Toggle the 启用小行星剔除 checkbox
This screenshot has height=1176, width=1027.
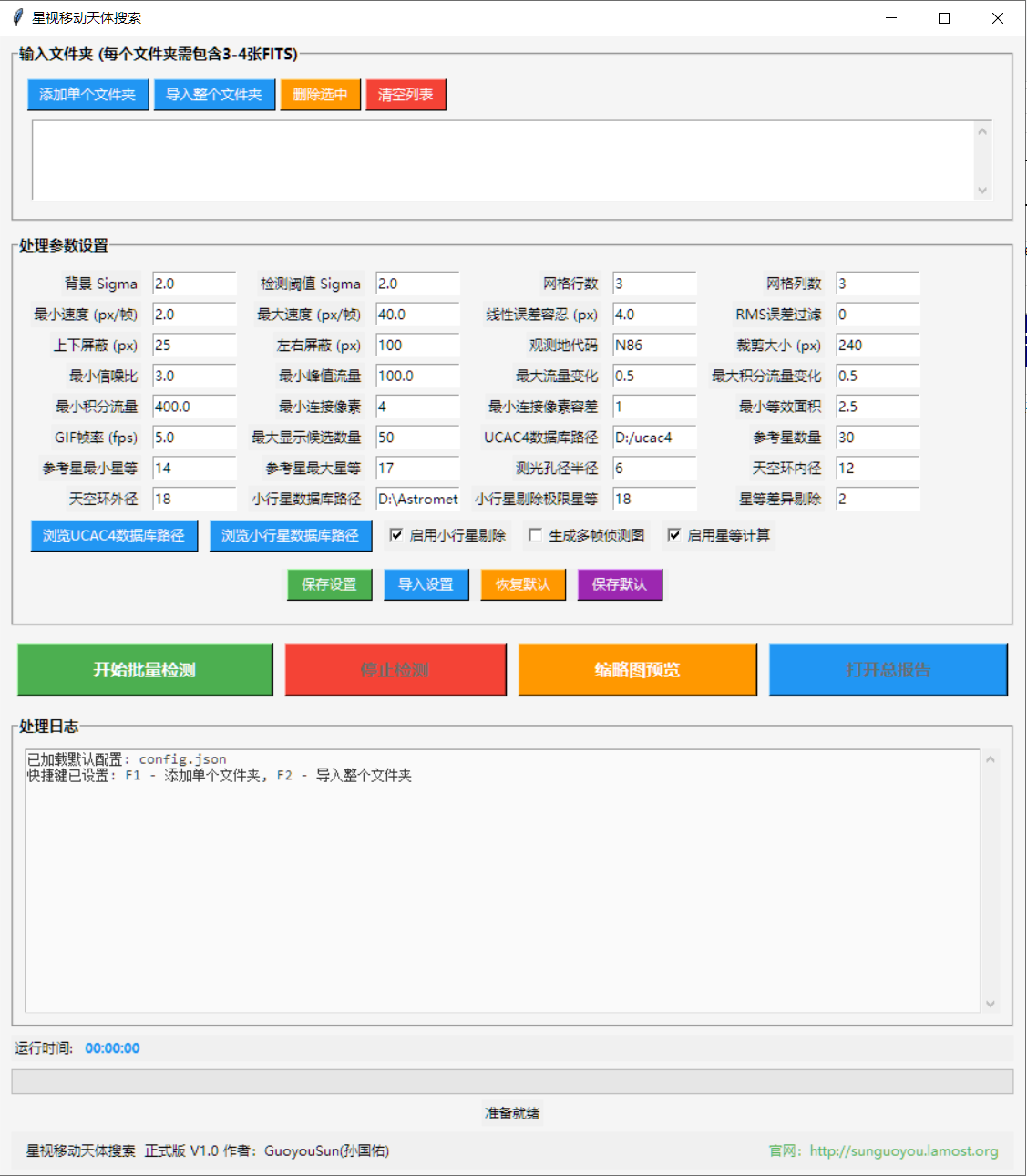(396, 535)
